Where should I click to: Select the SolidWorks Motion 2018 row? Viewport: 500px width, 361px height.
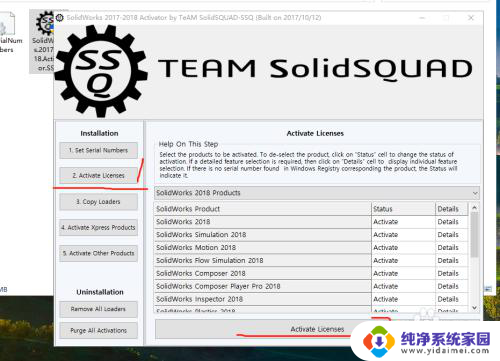coord(262,248)
